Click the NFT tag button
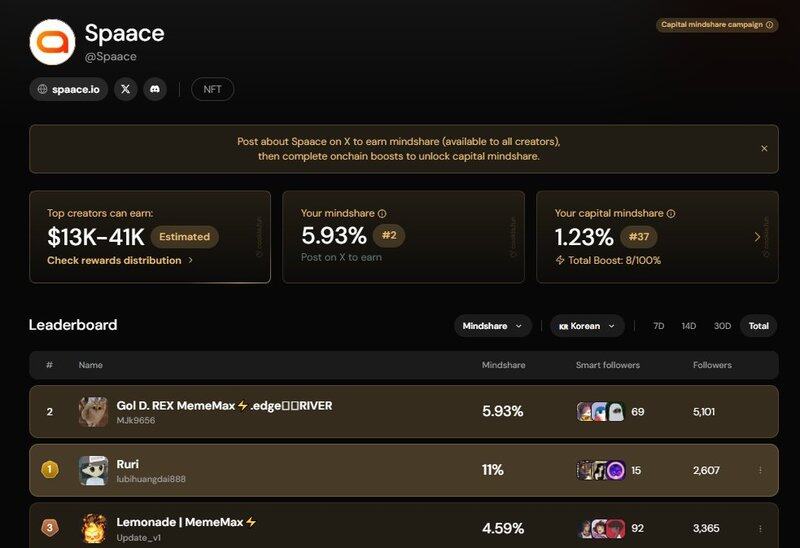Image resolution: width=800 pixels, height=548 pixels. [x=212, y=89]
